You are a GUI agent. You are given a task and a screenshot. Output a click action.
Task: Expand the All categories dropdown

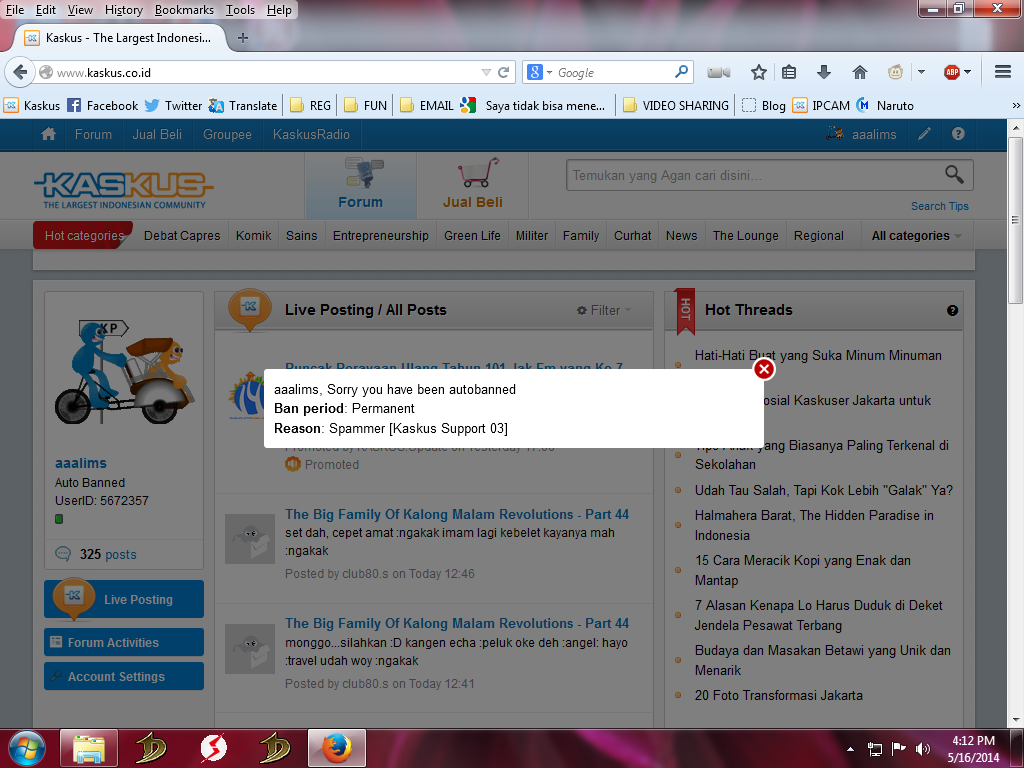pyautogui.click(x=916, y=236)
